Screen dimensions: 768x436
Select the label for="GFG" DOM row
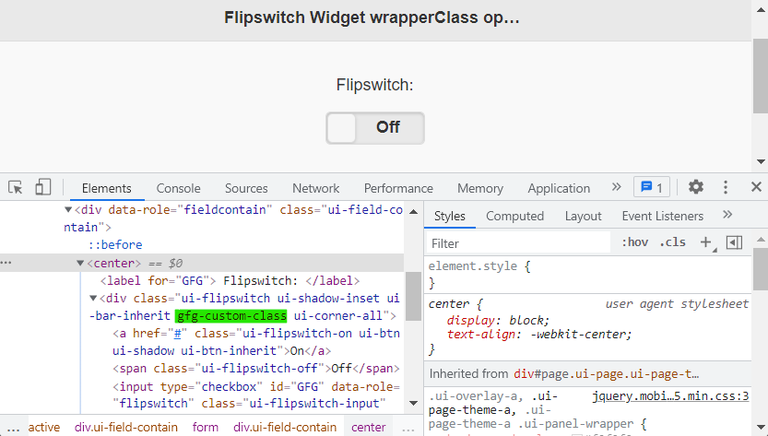point(230,281)
